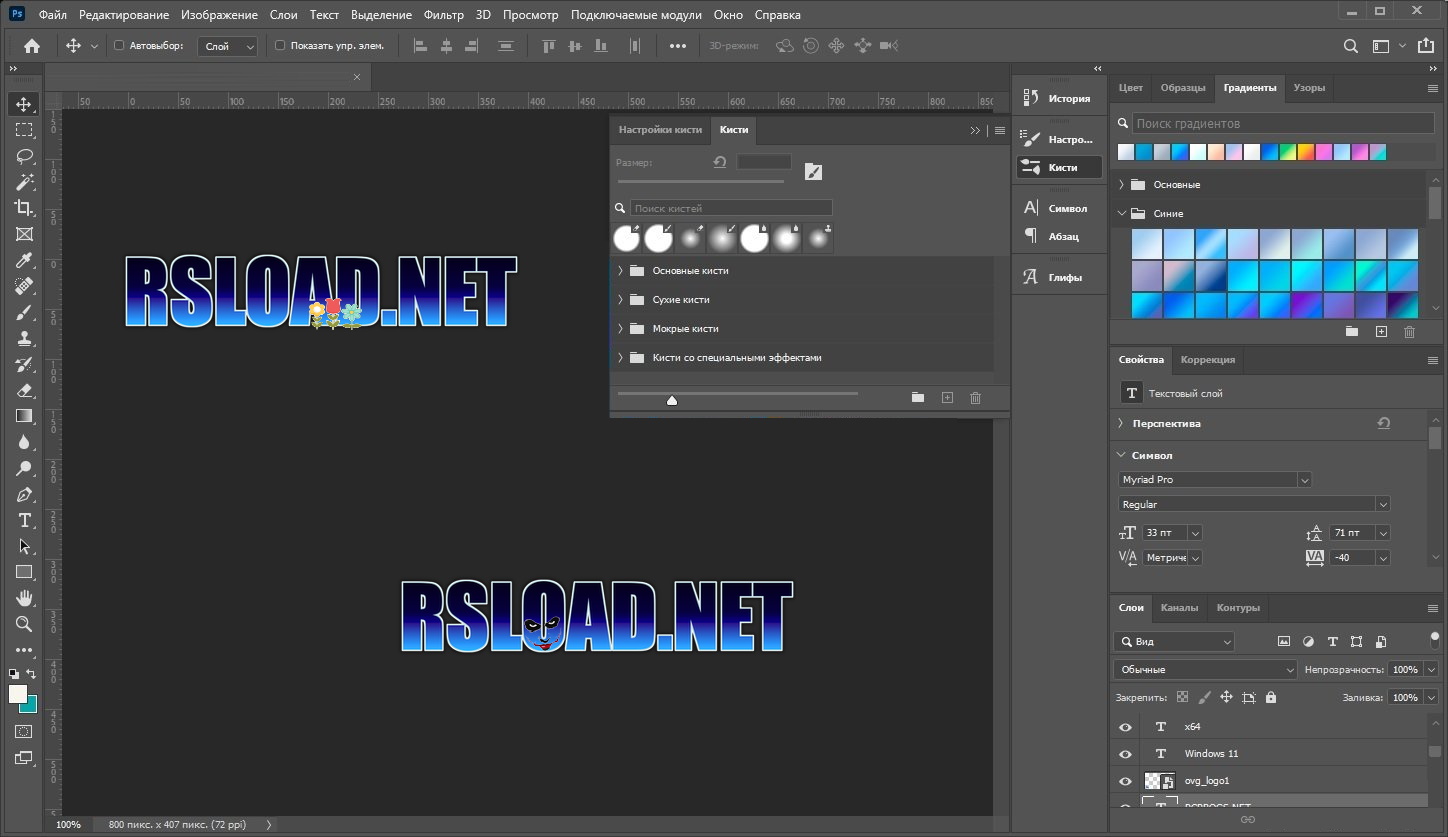
Task: Select the Move tool in the toolbar
Action: (22, 103)
